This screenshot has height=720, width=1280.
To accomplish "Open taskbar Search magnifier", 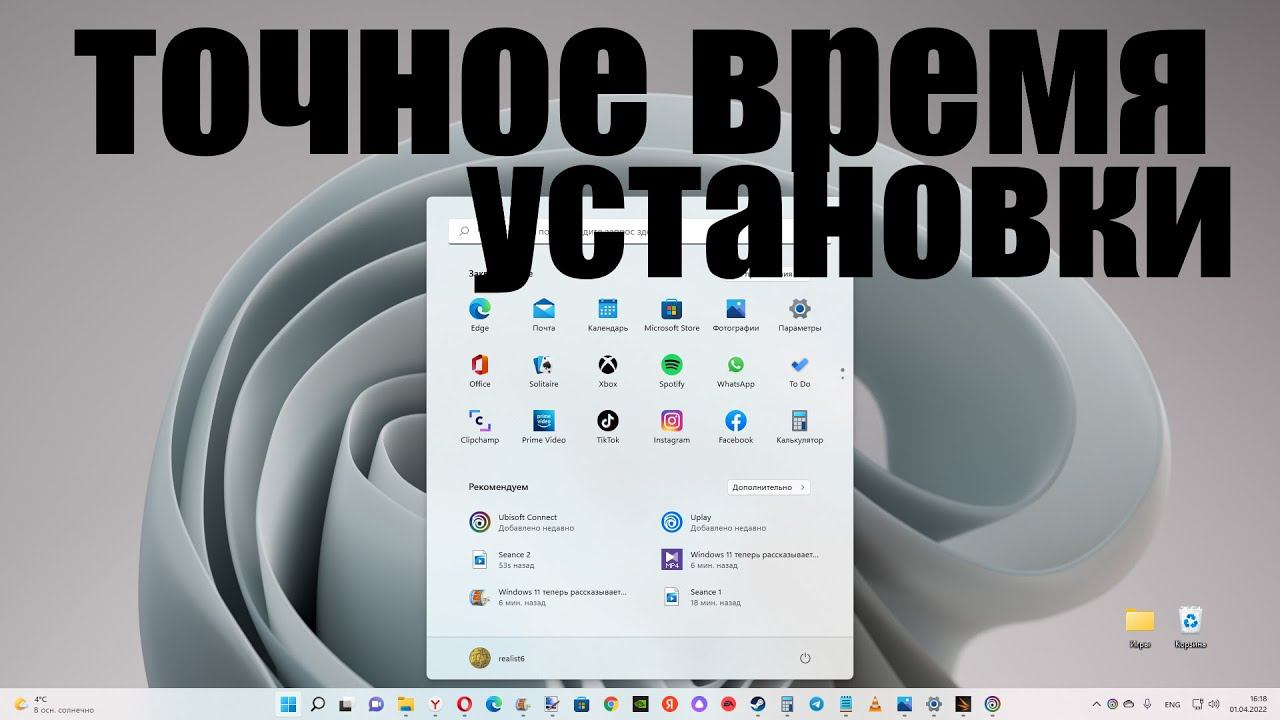I will coord(318,704).
